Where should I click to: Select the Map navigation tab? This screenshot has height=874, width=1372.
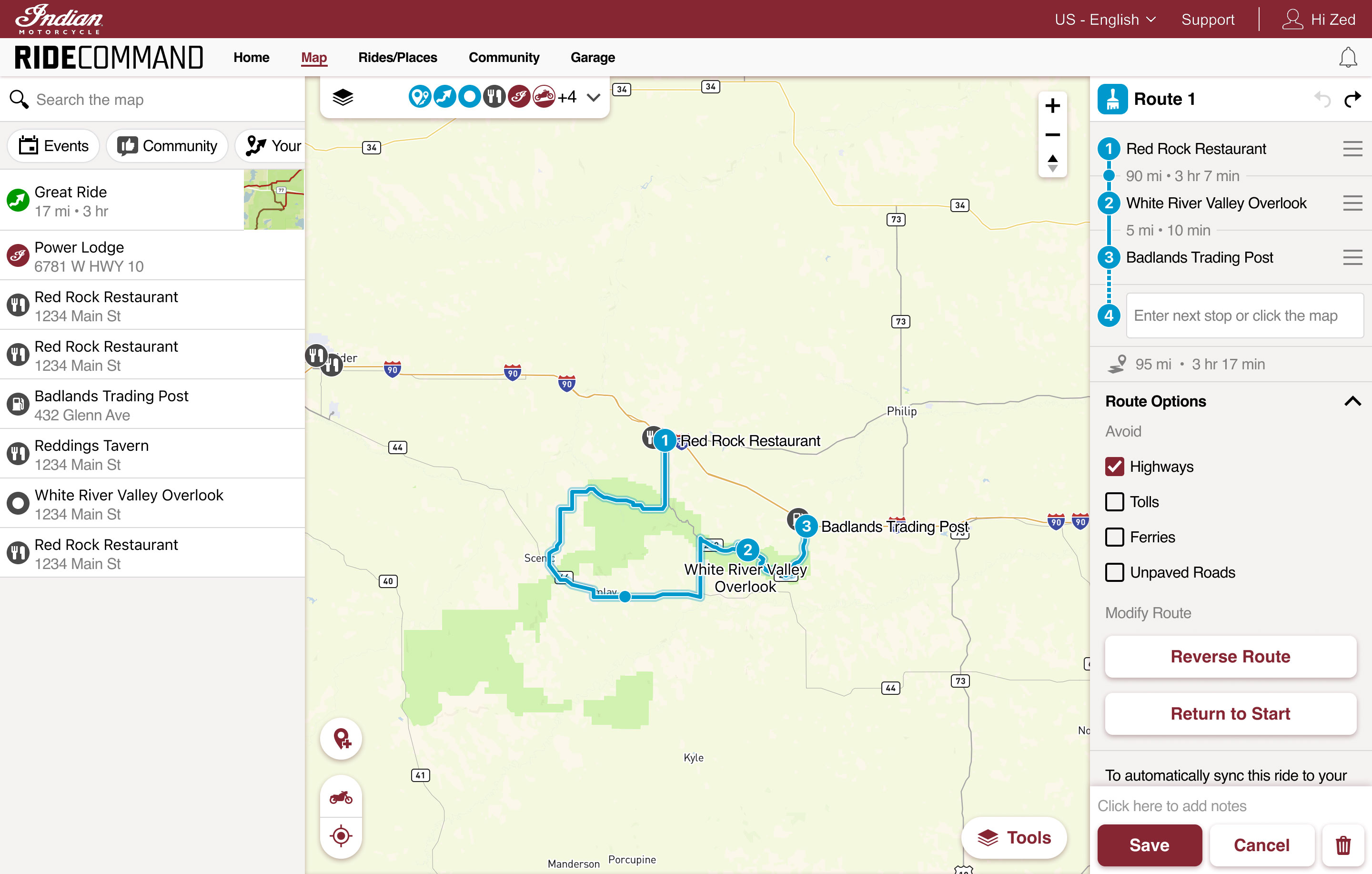click(314, 58)
